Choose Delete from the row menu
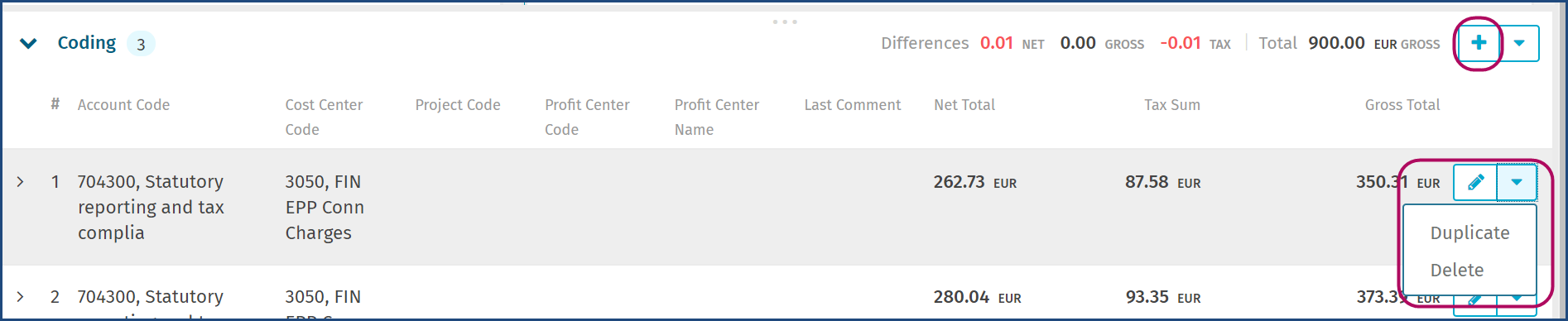Screen dimensions: 1568x321 pos(1456,271)
